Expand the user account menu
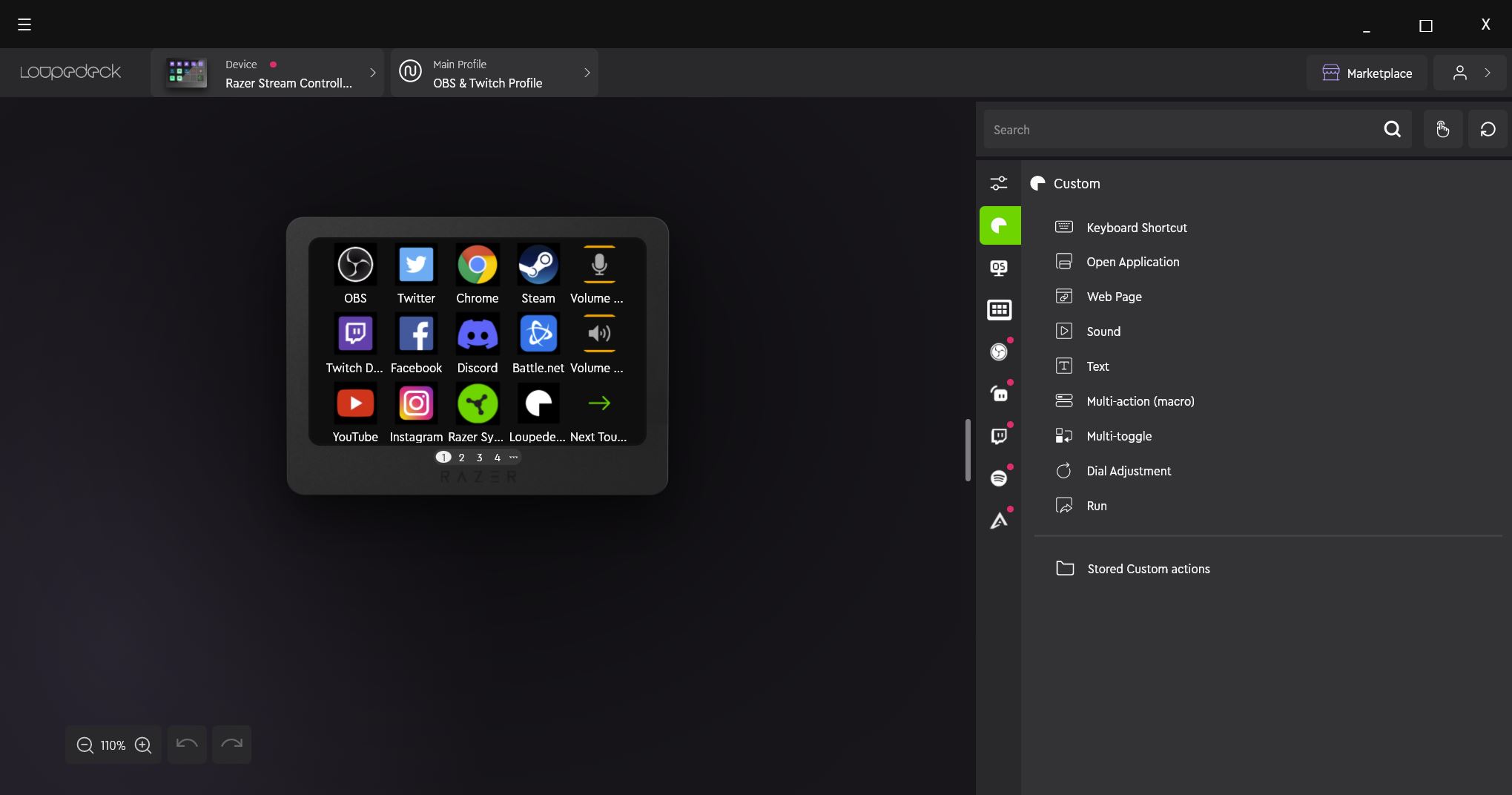Screen dimensions: 1512x795 1470,73
